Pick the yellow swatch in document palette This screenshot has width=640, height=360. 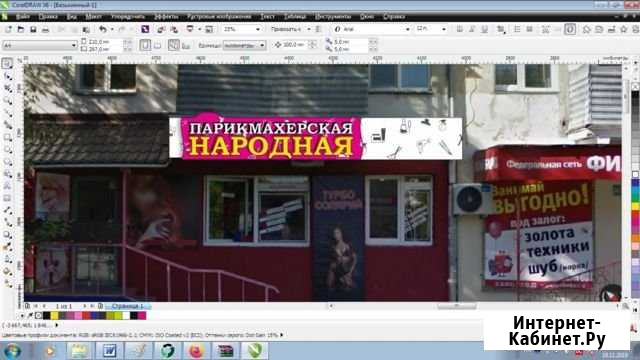coord(54,316)
